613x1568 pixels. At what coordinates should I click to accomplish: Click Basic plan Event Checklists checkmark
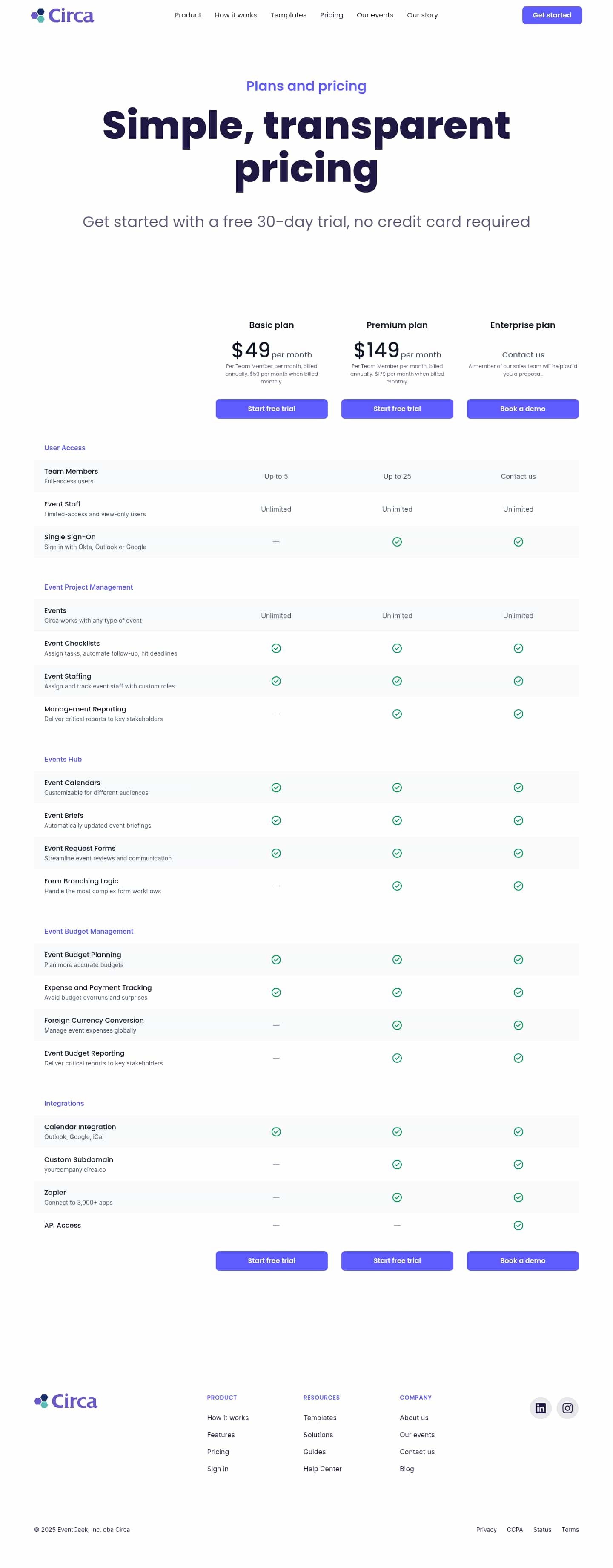tap(276, 648)
